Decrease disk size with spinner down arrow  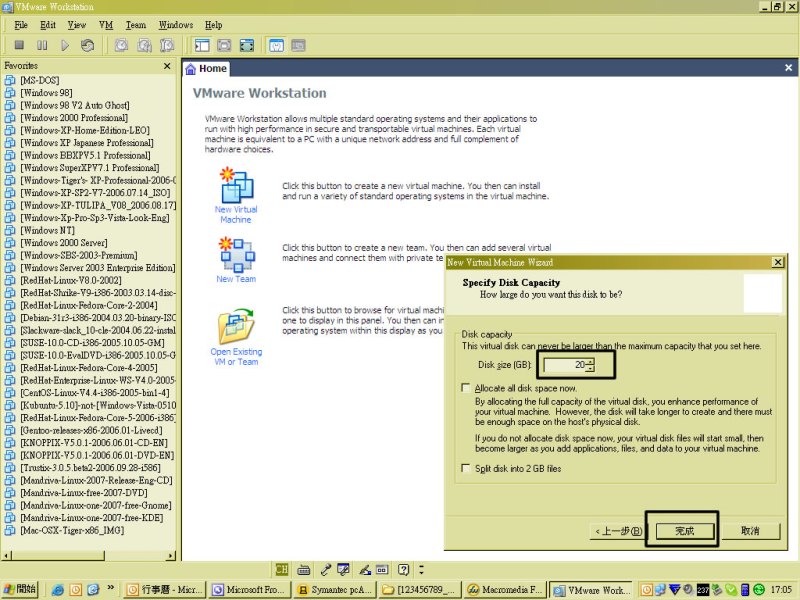590,368
